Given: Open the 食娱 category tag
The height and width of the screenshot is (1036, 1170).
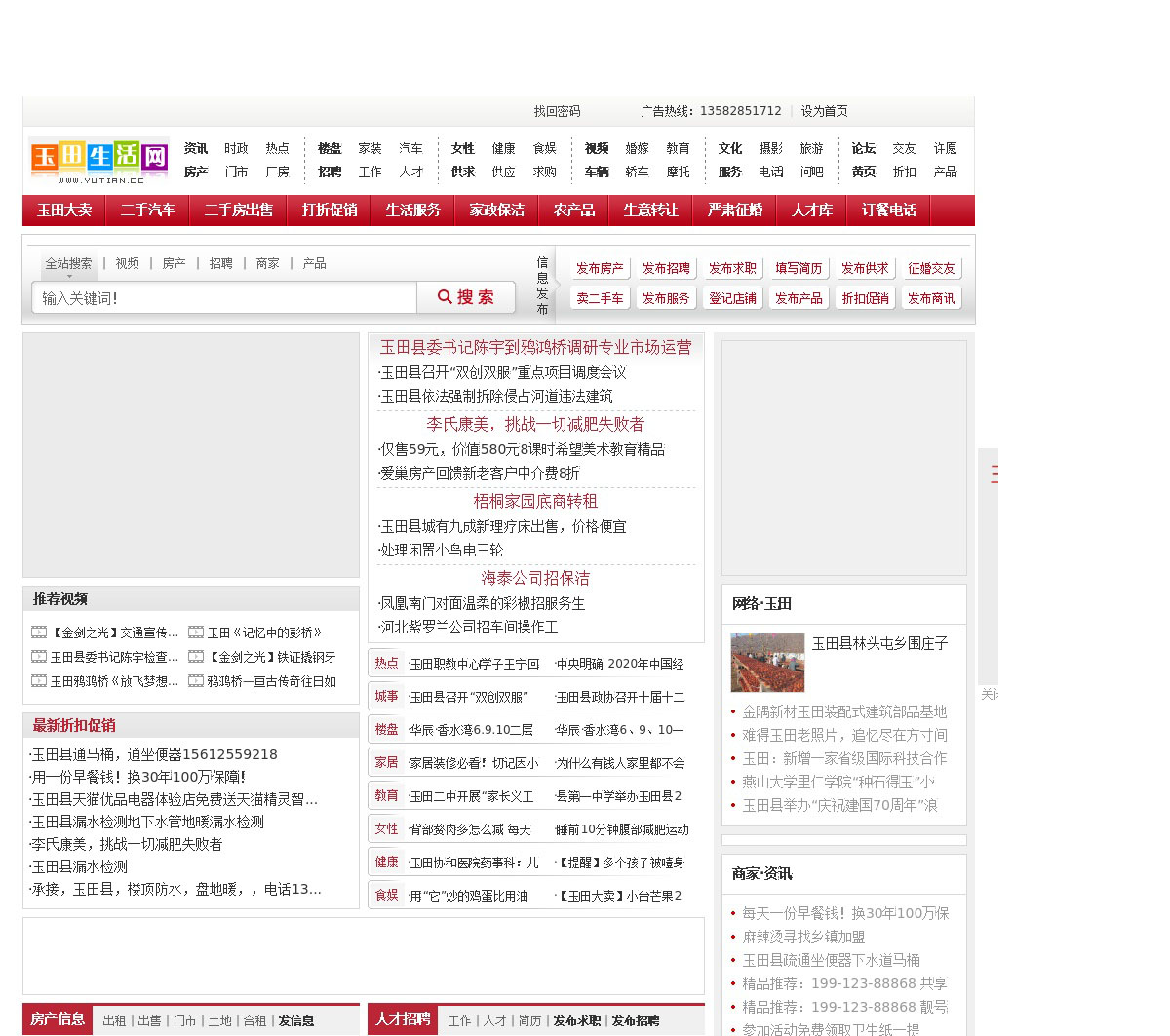Looking at the screenshot, I should tap(386, 895).
